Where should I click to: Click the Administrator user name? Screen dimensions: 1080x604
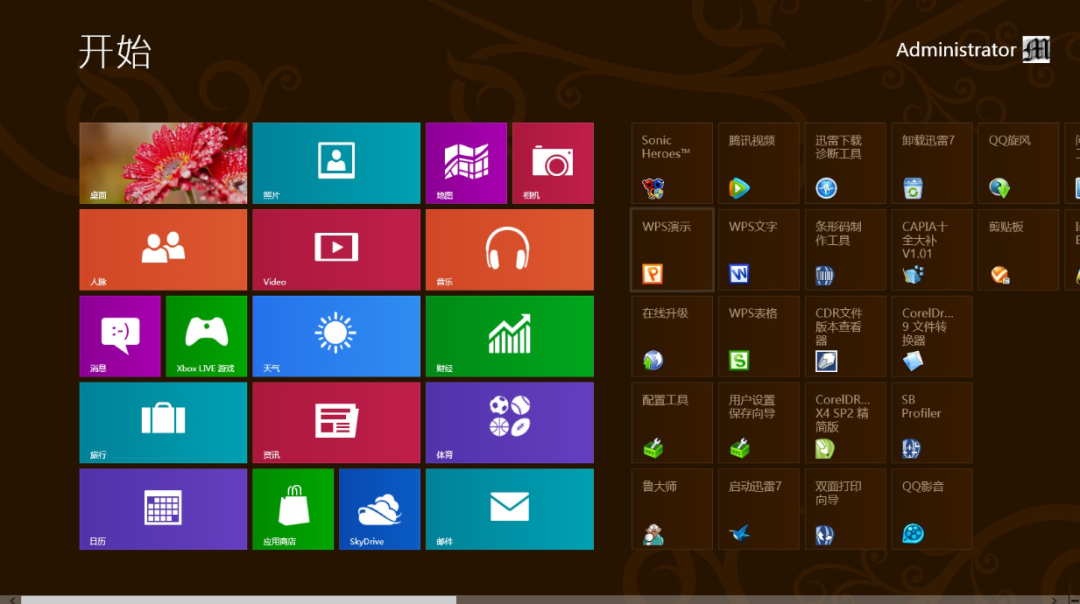(x=955, y=50)
